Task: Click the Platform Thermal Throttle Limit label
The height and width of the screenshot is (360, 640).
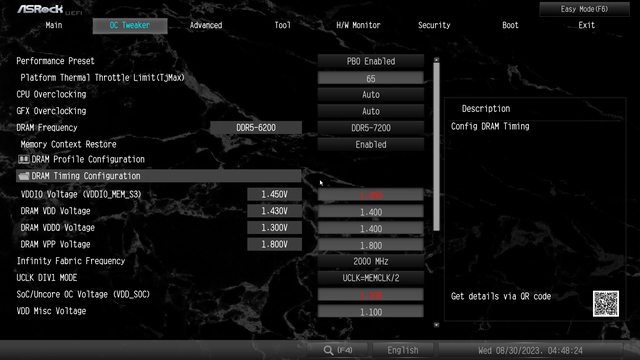Action: pos(102,78)
